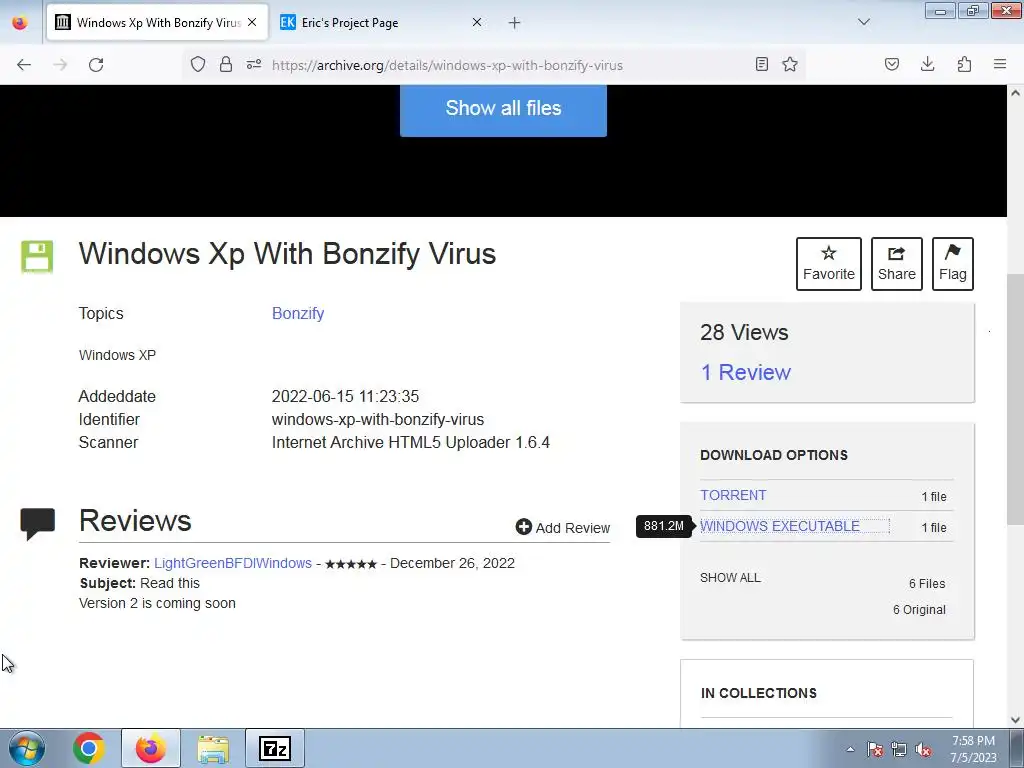The height and width of the screenshot is (768, 1024).
Task: Show hidden system tray icons arrow
Action: 850,749
